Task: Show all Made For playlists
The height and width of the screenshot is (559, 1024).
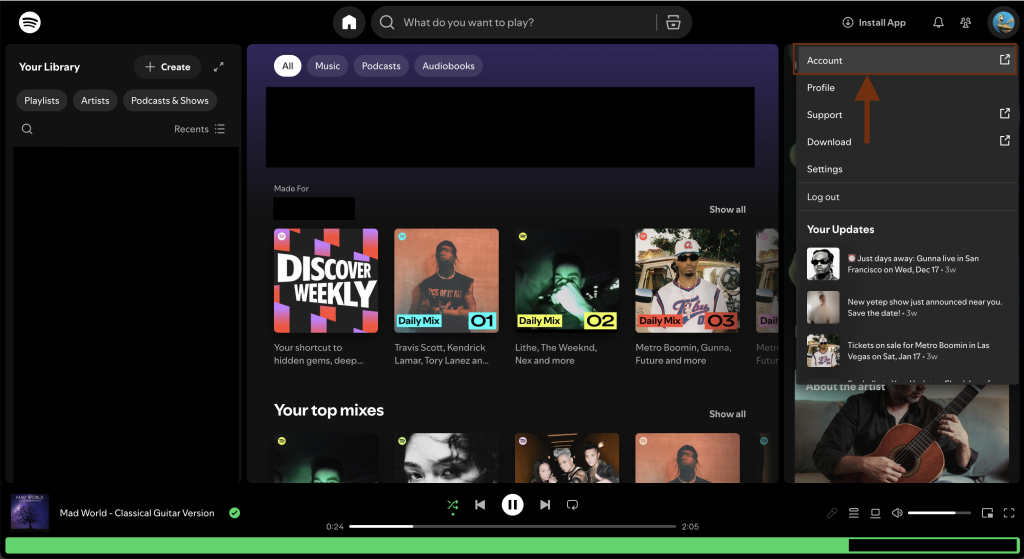Action: click(x=727, y=210)
